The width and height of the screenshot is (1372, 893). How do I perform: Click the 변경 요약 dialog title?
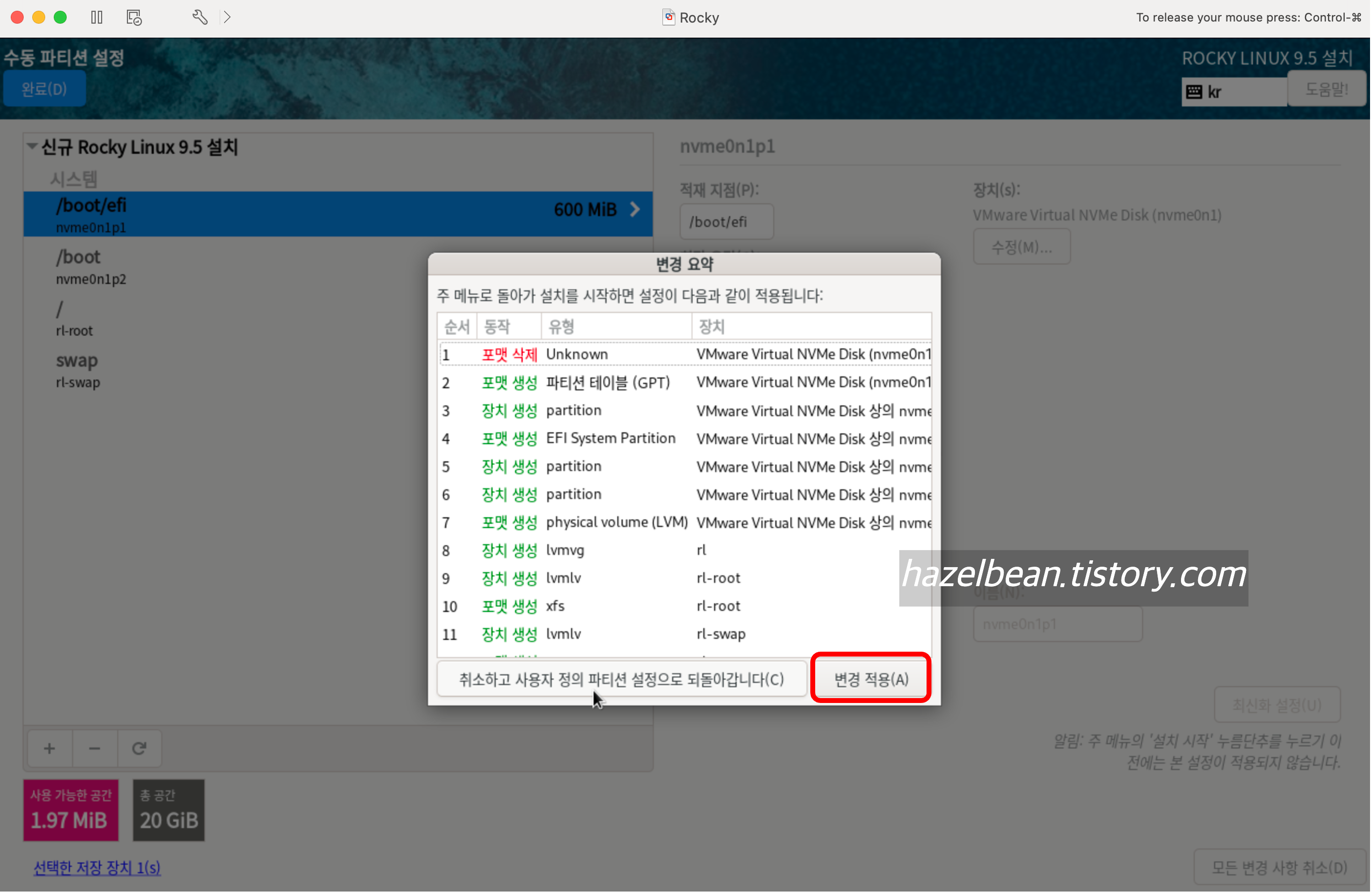[x=685, y=265]
